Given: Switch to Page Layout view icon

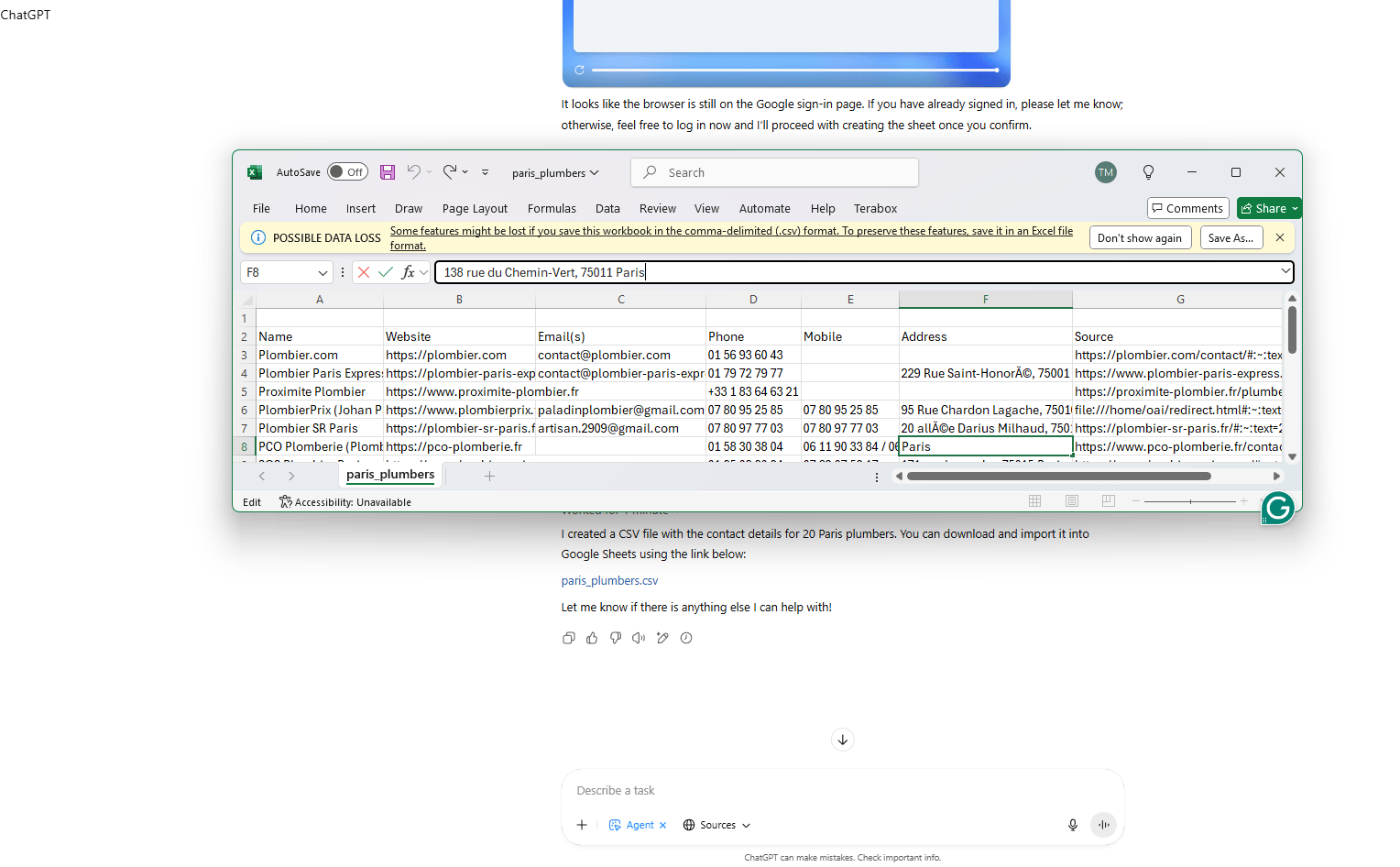Looking at the screenshot, I should [1071, 500].
